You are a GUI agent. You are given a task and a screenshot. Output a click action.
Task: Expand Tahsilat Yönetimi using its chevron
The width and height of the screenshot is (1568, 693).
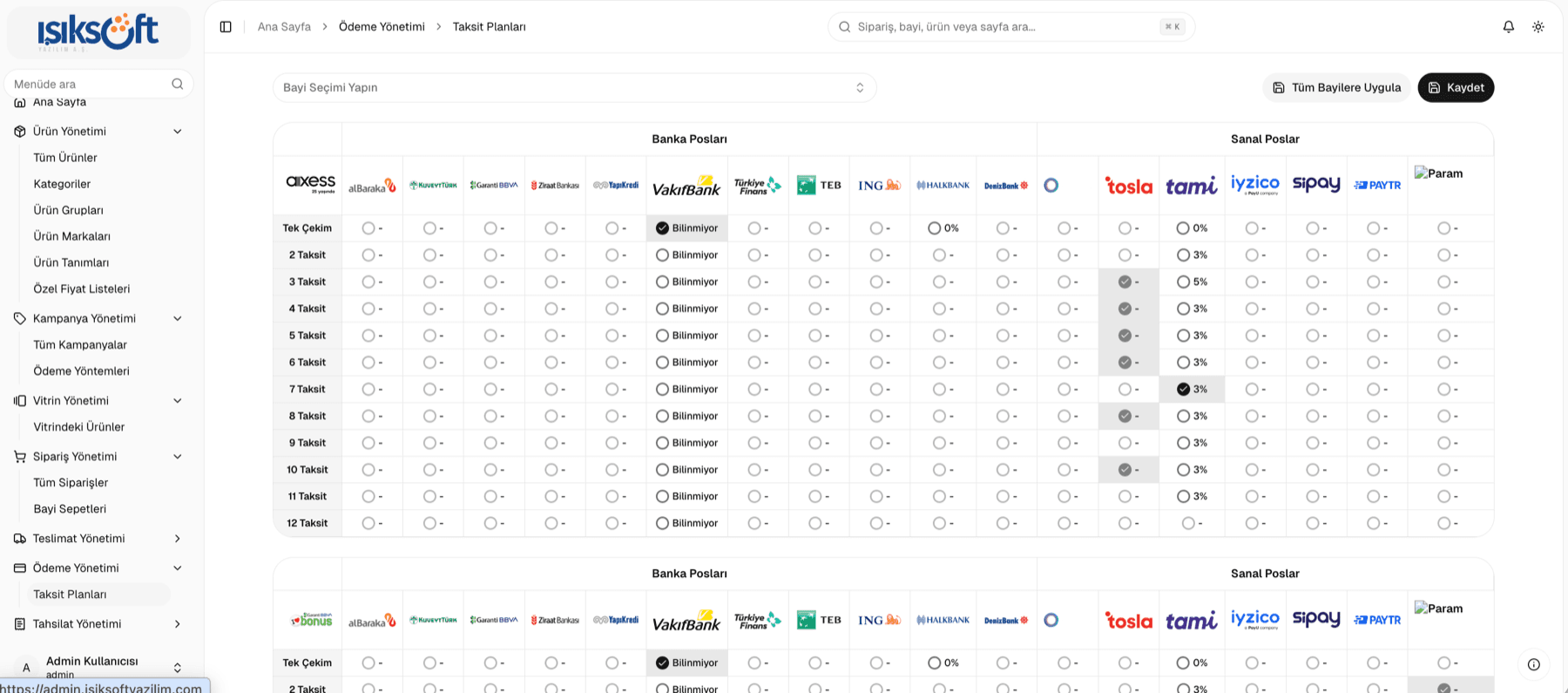click(x=178, y=624)
